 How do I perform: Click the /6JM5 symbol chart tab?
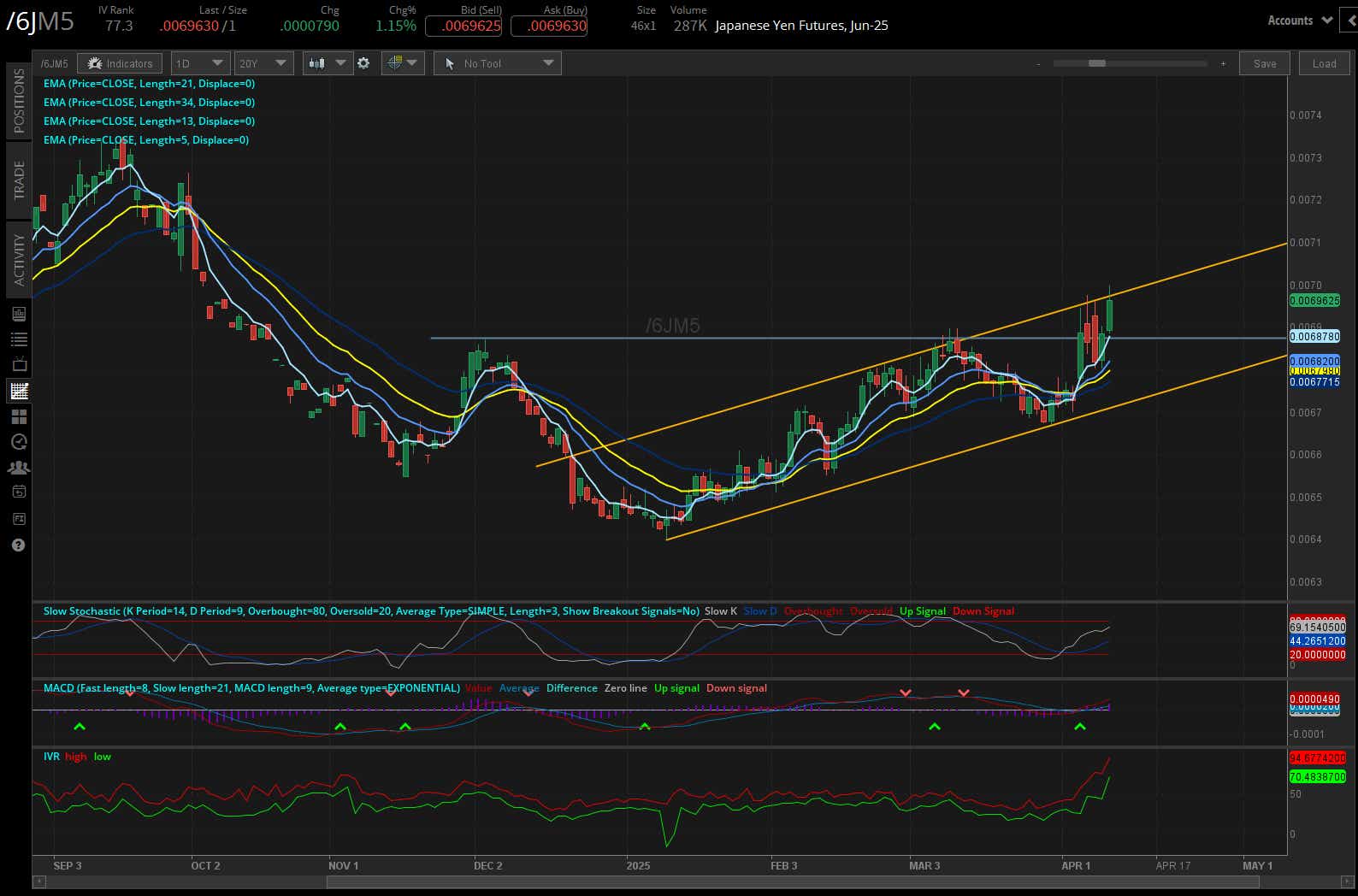54,64
